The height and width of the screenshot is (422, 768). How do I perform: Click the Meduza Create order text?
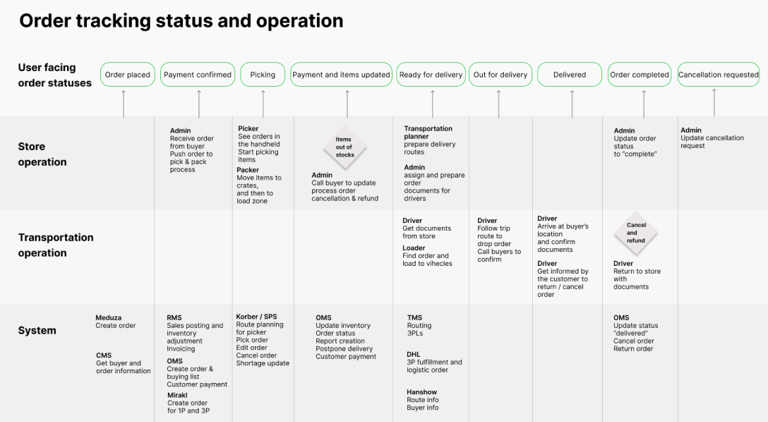(x=116, y=322)
